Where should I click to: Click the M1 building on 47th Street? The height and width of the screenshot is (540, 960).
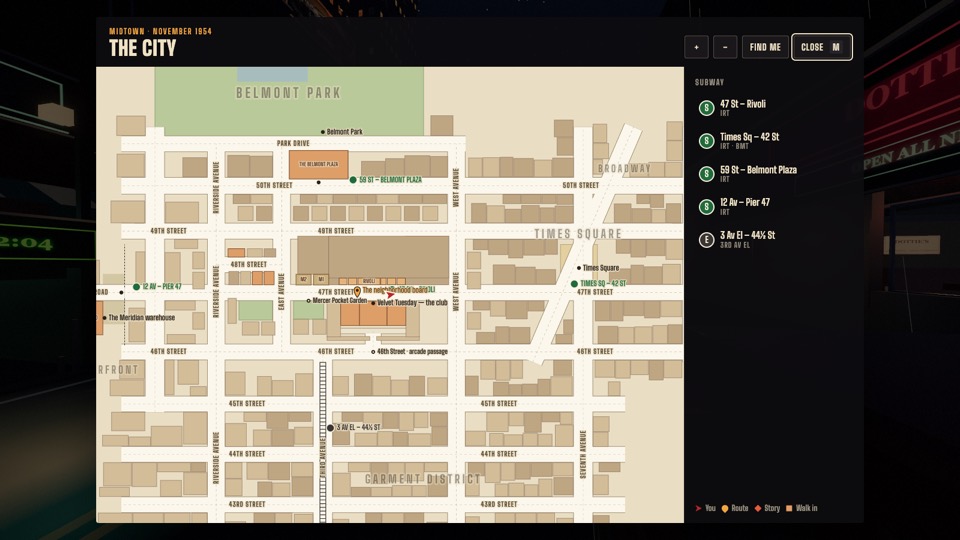321,279
